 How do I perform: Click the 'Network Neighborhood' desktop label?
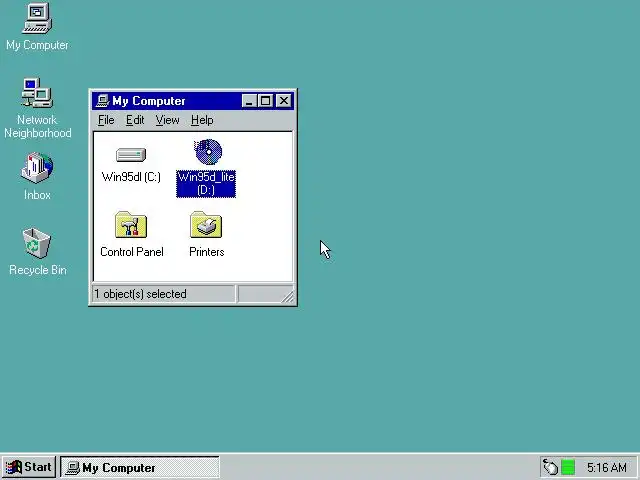click(x=38, y=126)
